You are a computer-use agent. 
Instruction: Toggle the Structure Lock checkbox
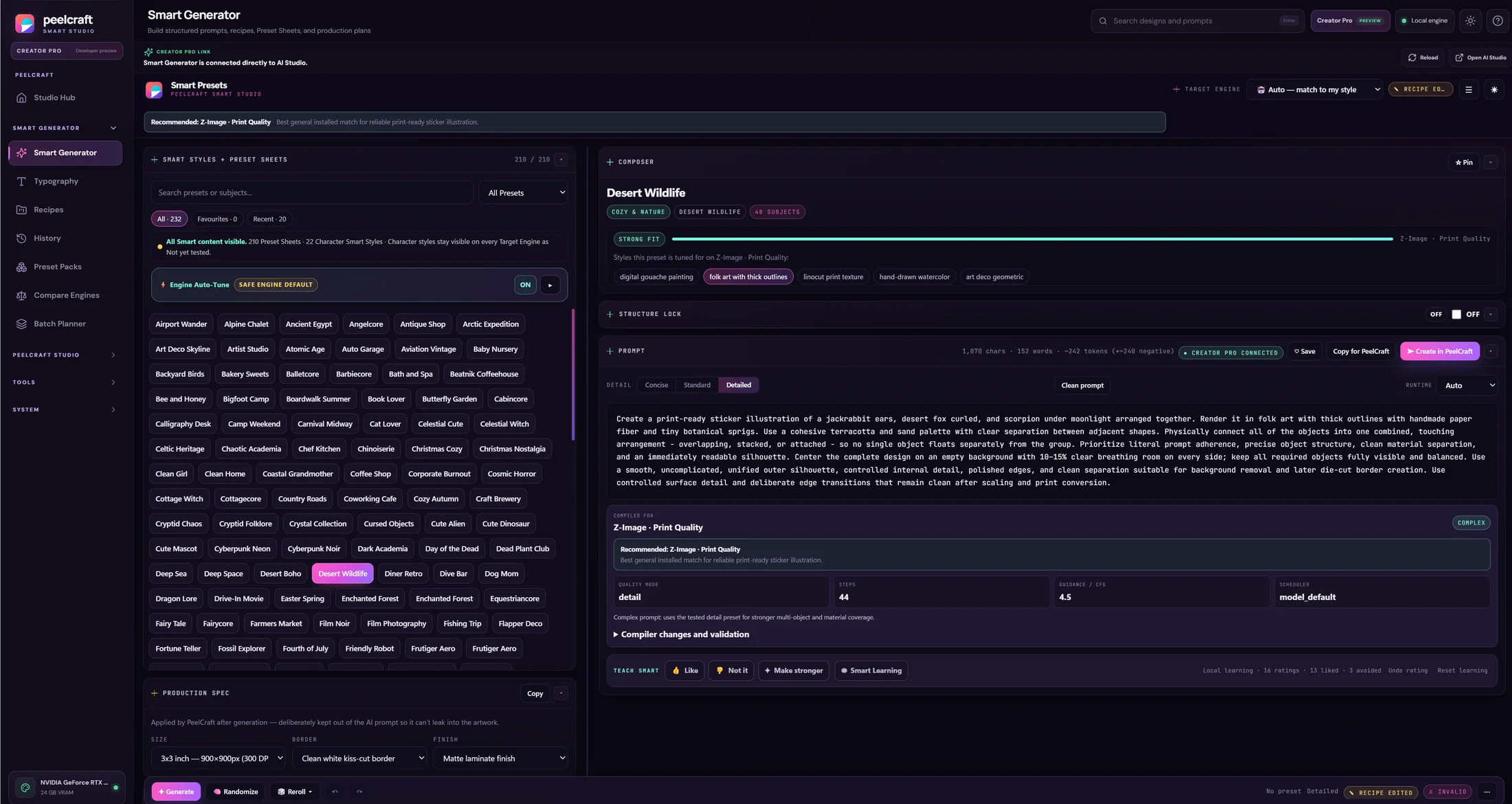pyautogui.click(x=1456, y=314)
